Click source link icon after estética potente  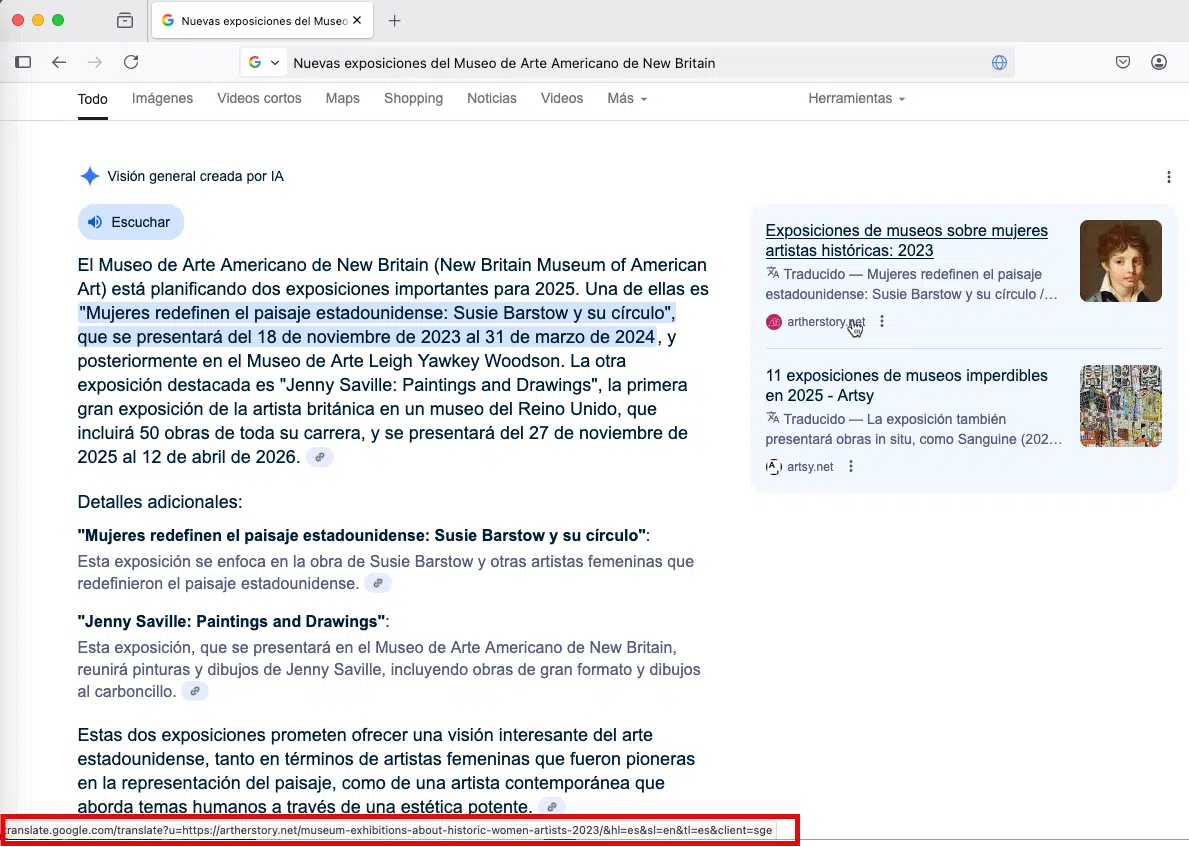552,806
